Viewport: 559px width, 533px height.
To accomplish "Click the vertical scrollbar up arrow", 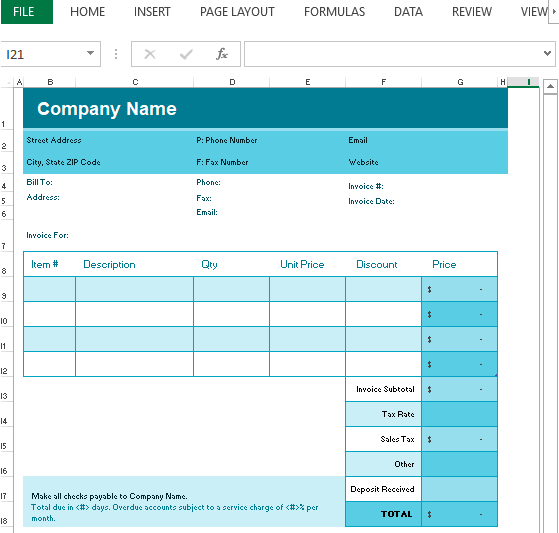I will coord(550,86).
